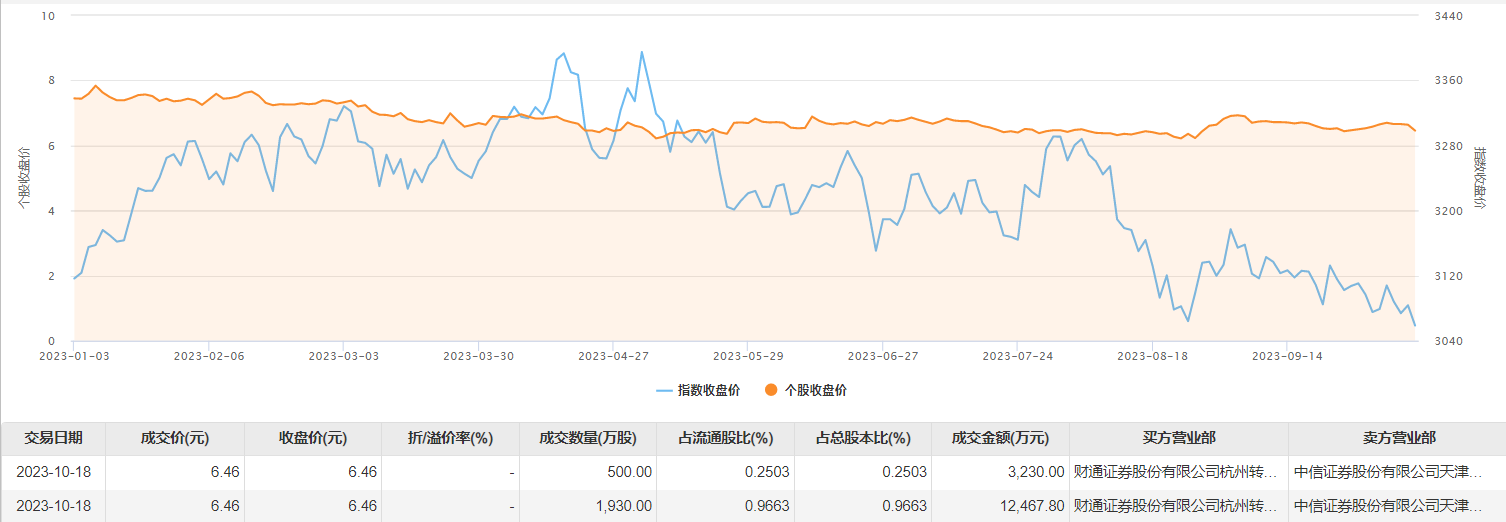Screen dimensions: 1506x522
Task: Click the 3440 label on right axis
Action: [x=1448, y=16]
